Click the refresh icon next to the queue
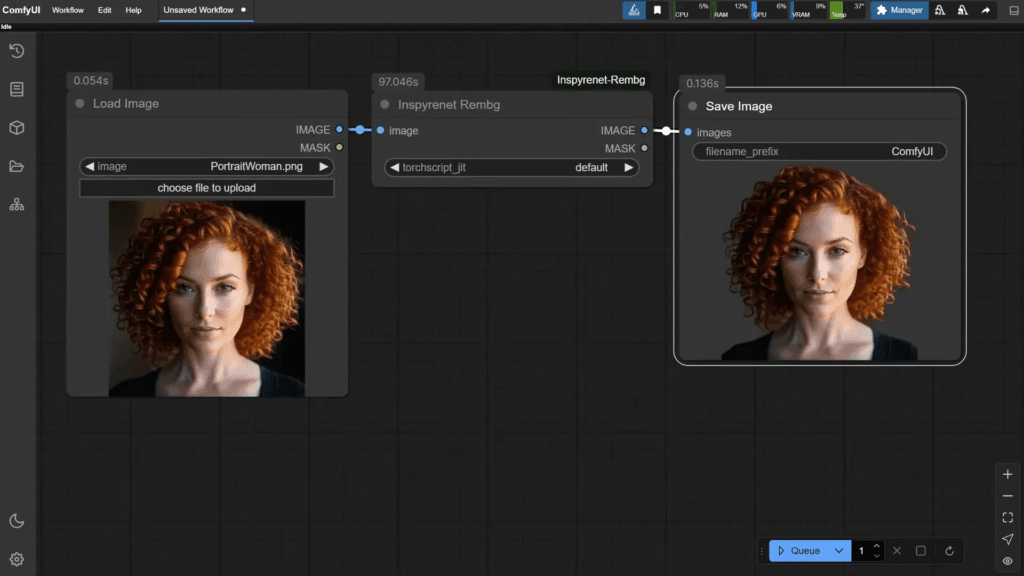This screenshot has height=576, width=1024. (949, 551)
